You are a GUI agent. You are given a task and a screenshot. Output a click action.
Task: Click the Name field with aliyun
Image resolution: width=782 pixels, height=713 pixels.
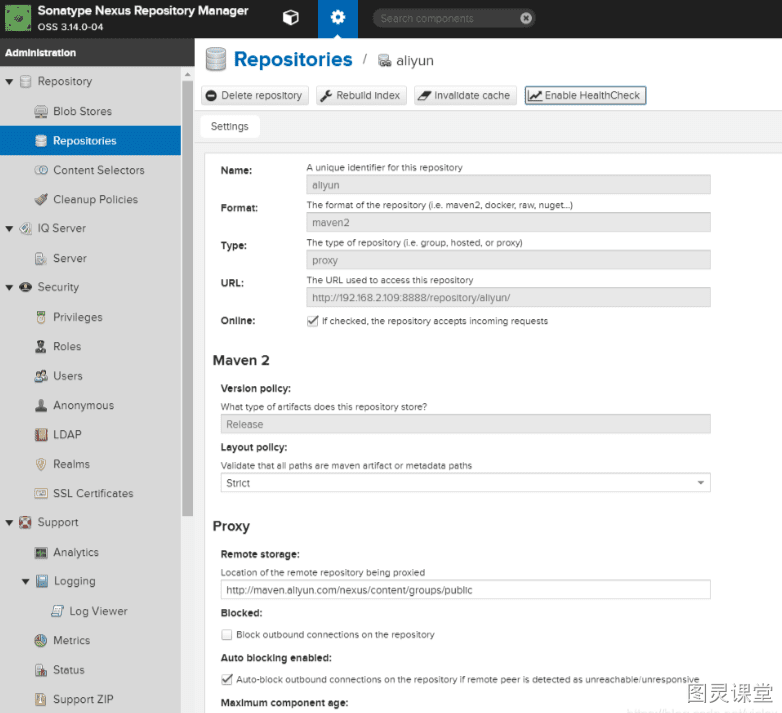point(508,185)
